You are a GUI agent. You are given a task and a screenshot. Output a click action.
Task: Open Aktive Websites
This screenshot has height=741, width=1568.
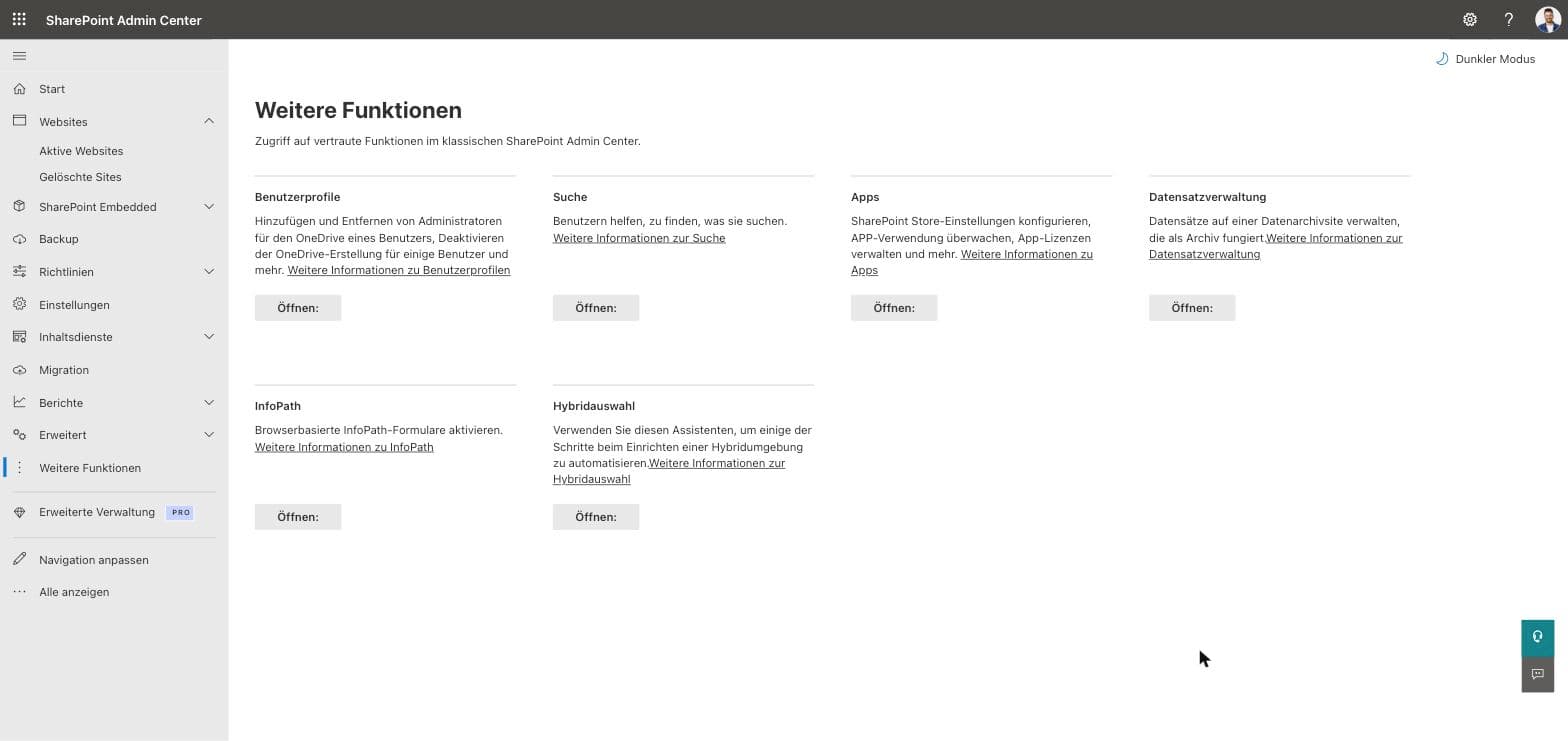point(81,151)
